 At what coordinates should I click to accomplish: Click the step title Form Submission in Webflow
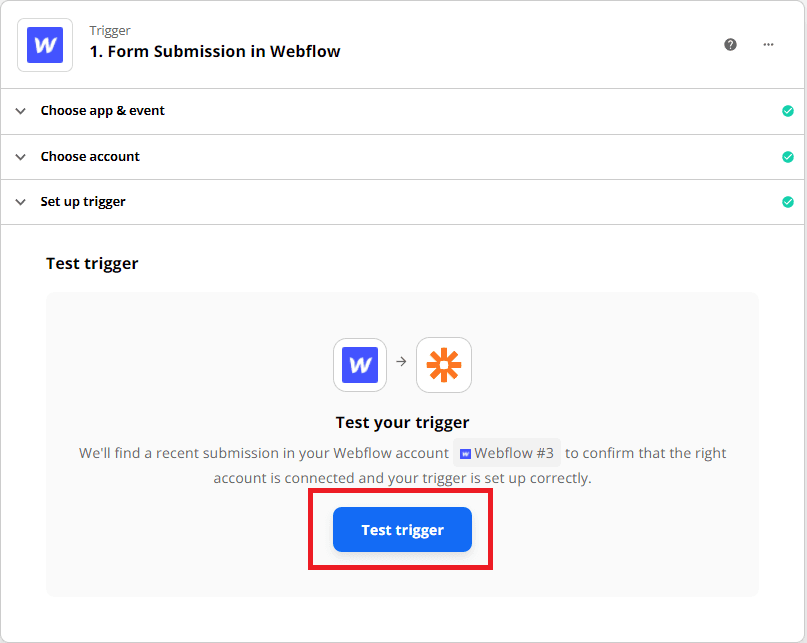coord(215,52)
